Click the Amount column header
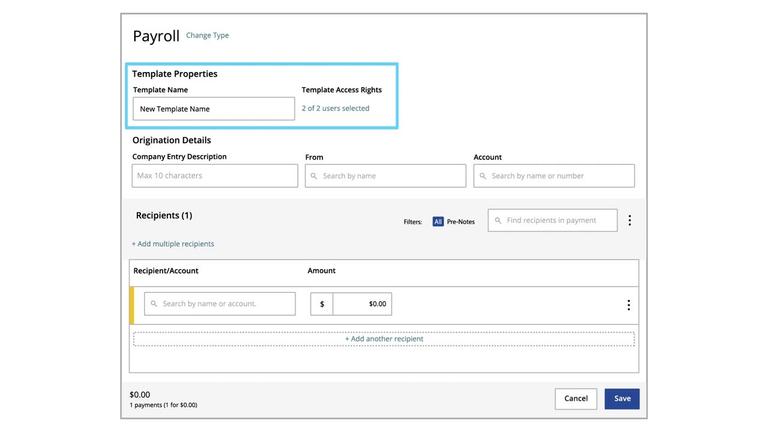The width and height of the screenshot is (768, 432). coord(321,270)
